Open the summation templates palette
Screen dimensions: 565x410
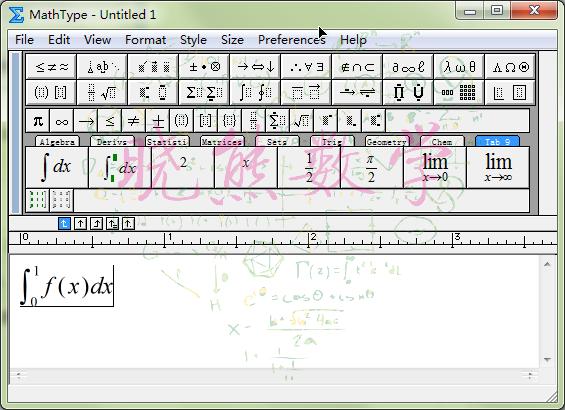[x=204, y=92]
